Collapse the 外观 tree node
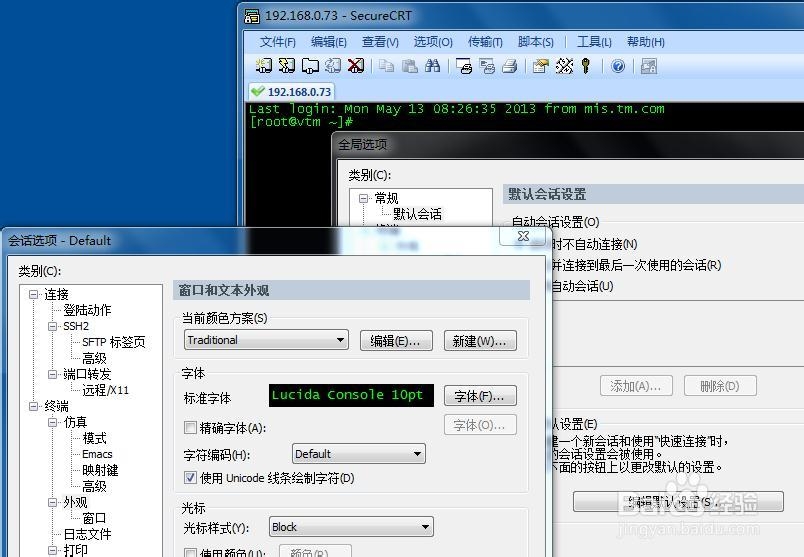The image size is (804, 557). (x=52, y=502)
